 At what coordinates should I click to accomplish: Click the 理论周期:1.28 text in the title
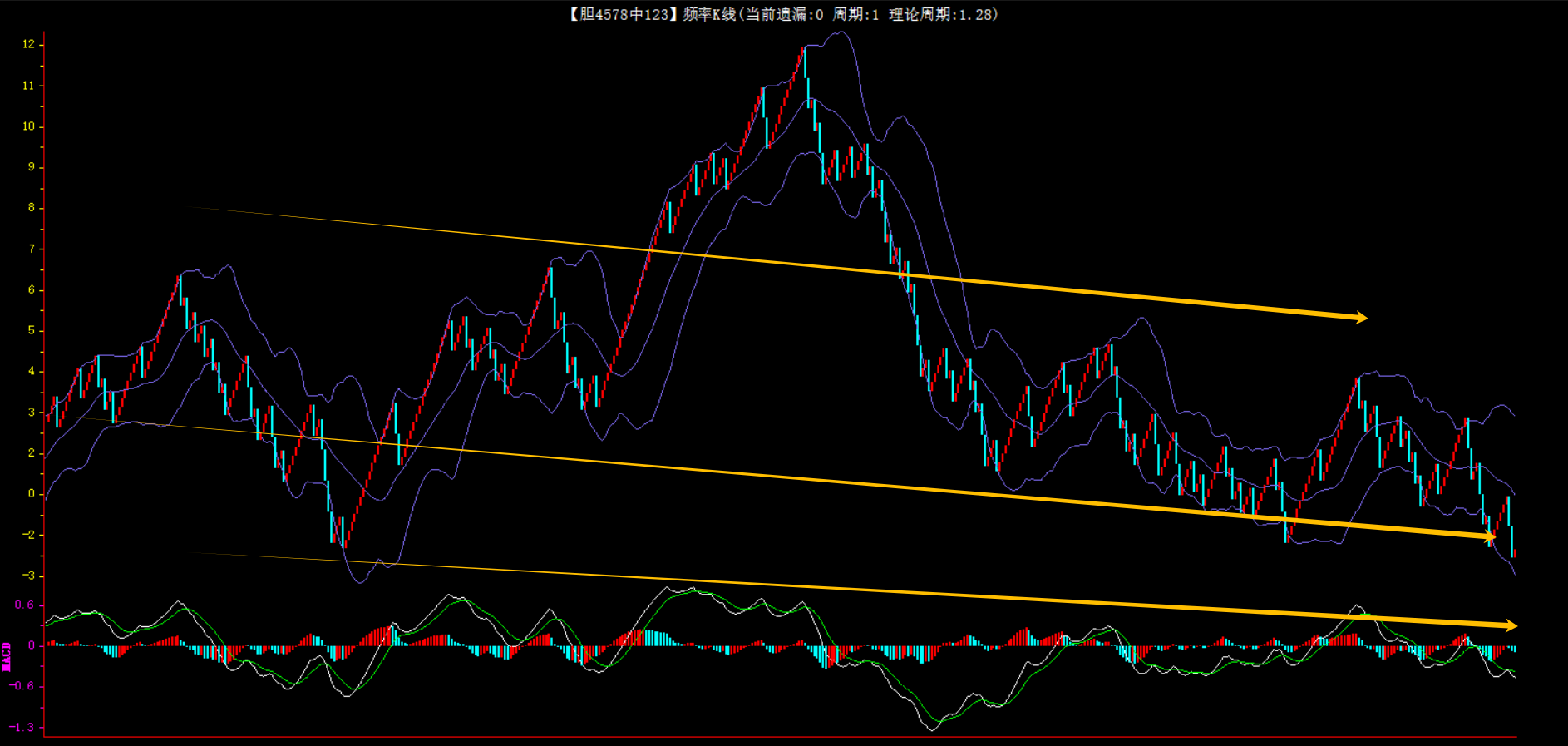click(942, 14)
